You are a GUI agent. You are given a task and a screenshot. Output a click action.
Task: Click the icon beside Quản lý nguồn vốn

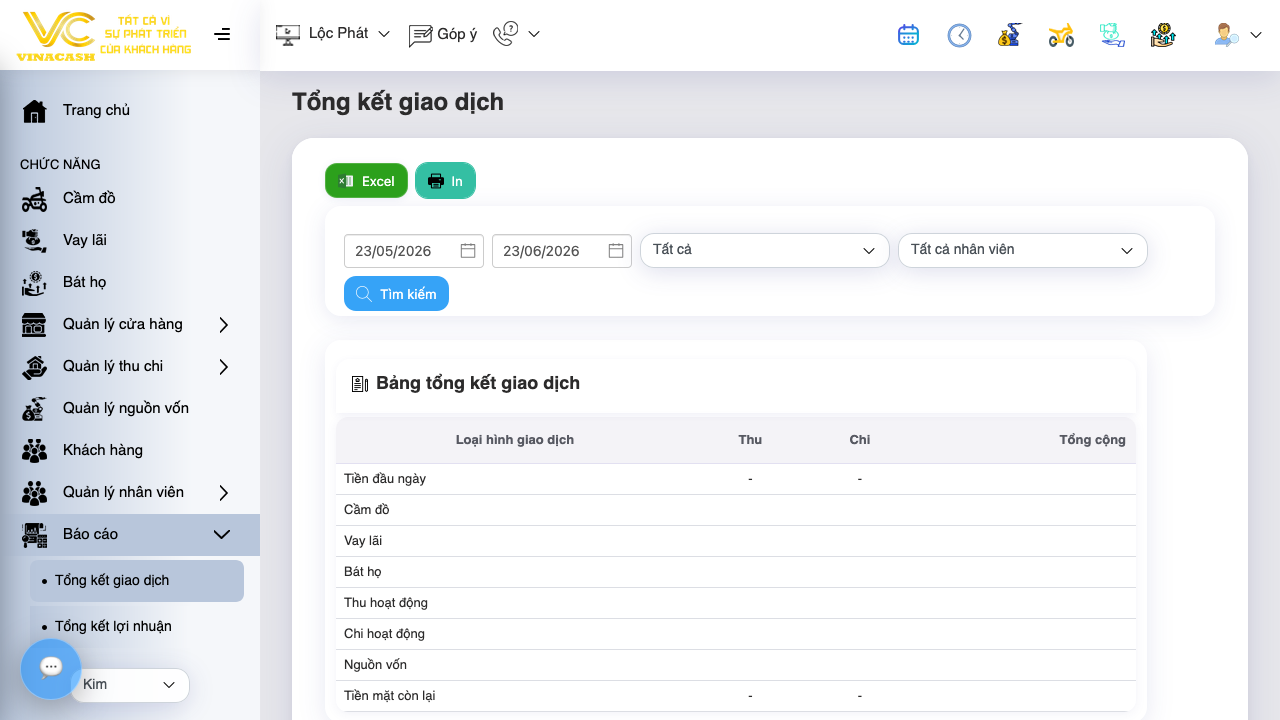[x=35, y=408]
